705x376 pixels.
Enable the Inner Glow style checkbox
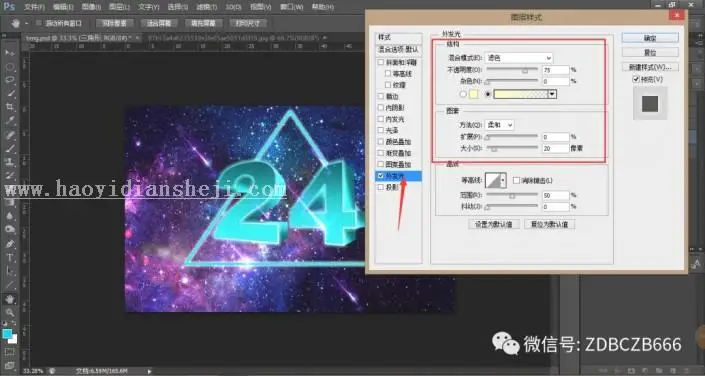[x=381, y=119]
